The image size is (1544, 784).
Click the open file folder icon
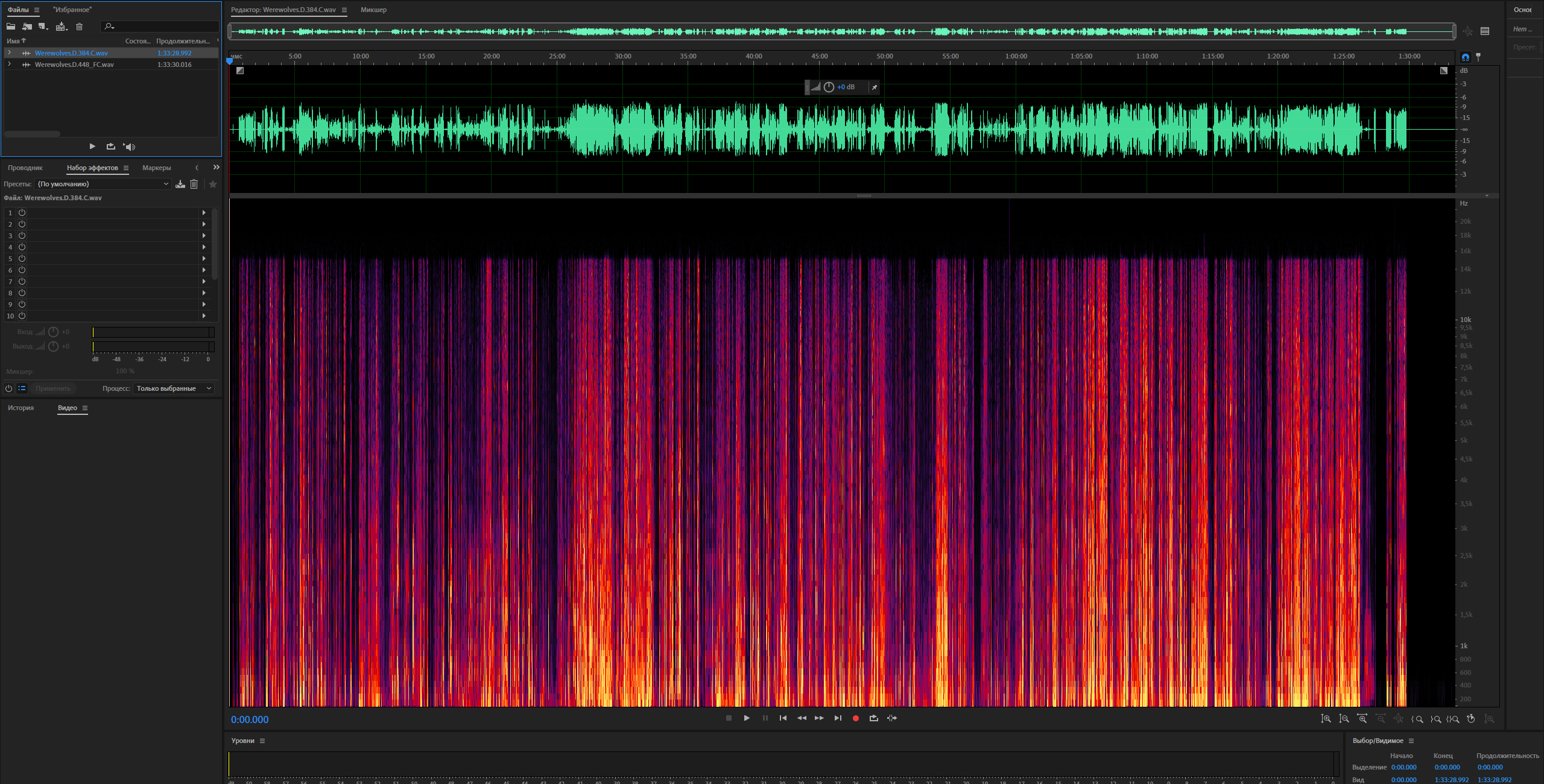pyautogui.click(x=11, y=27)
